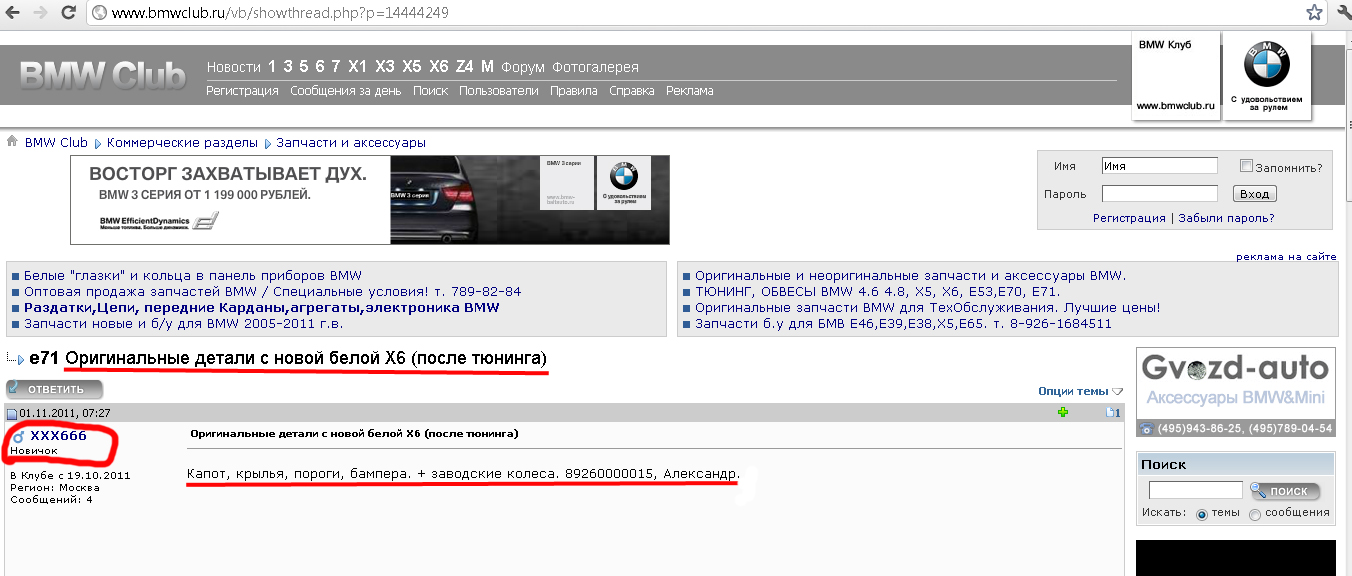Click the home icon in breadcrumbs
This screenshot has width=1352, height=576.
click(x=12, y=141)
